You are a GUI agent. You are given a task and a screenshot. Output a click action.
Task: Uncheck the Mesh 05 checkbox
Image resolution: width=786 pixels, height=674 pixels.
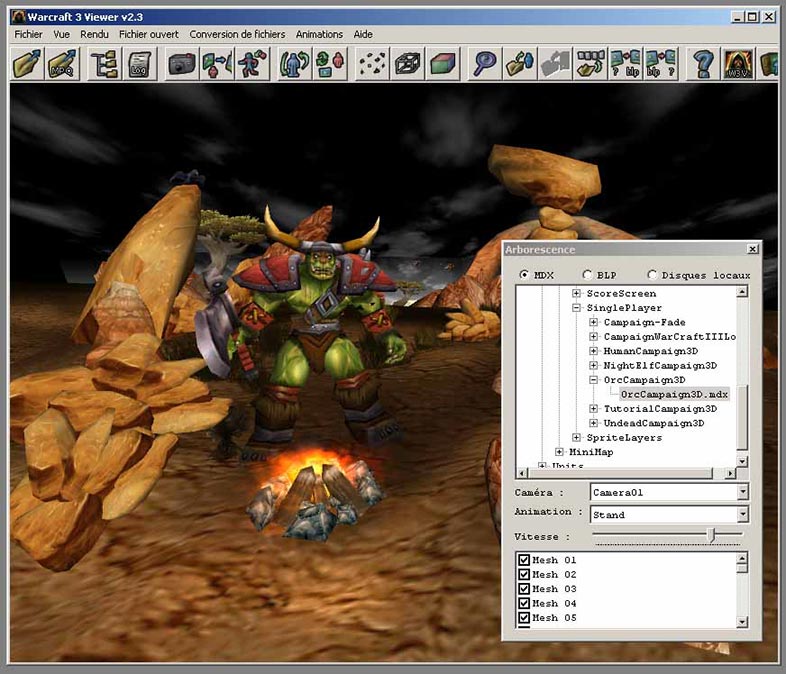524,617
